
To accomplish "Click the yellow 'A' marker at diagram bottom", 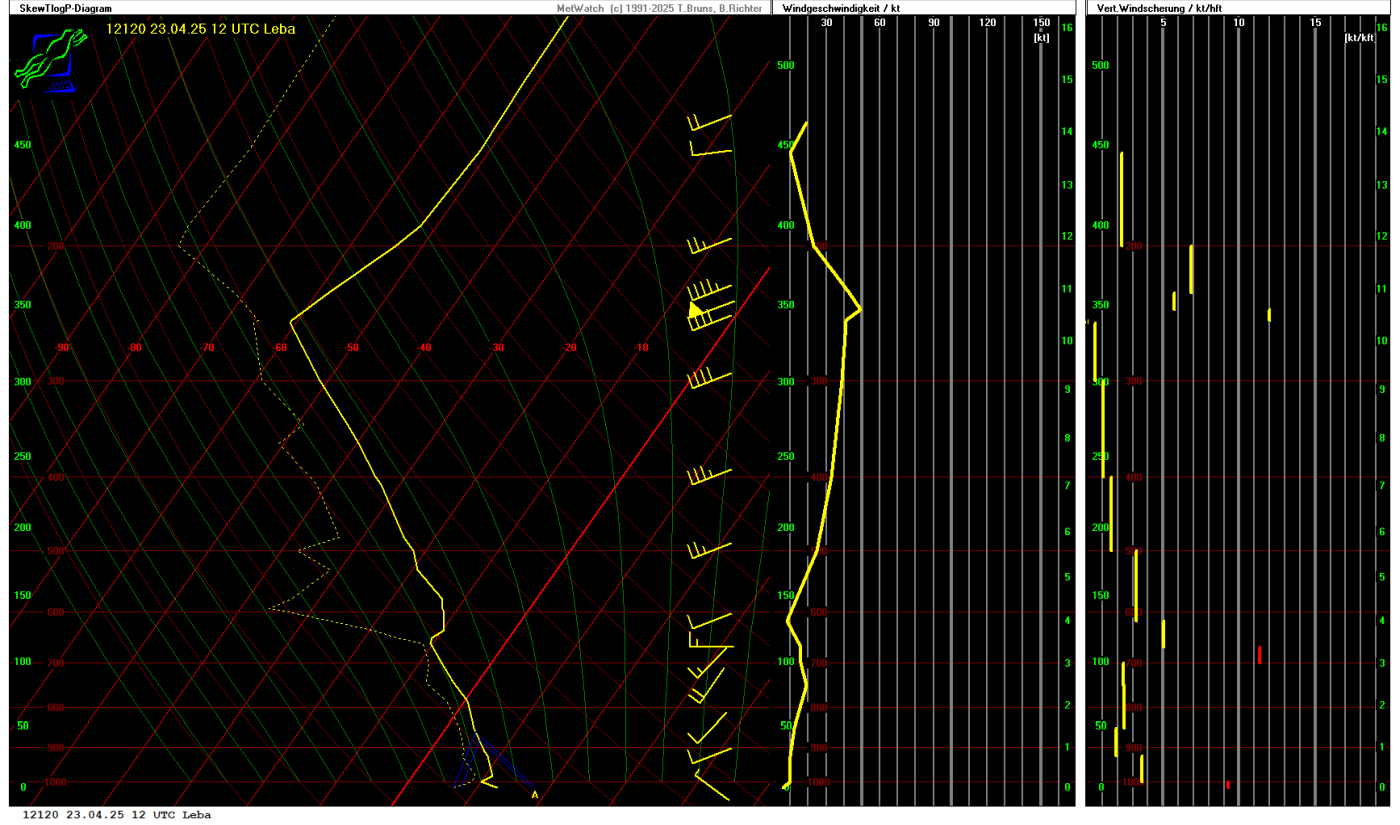I will tap(534, 795).
